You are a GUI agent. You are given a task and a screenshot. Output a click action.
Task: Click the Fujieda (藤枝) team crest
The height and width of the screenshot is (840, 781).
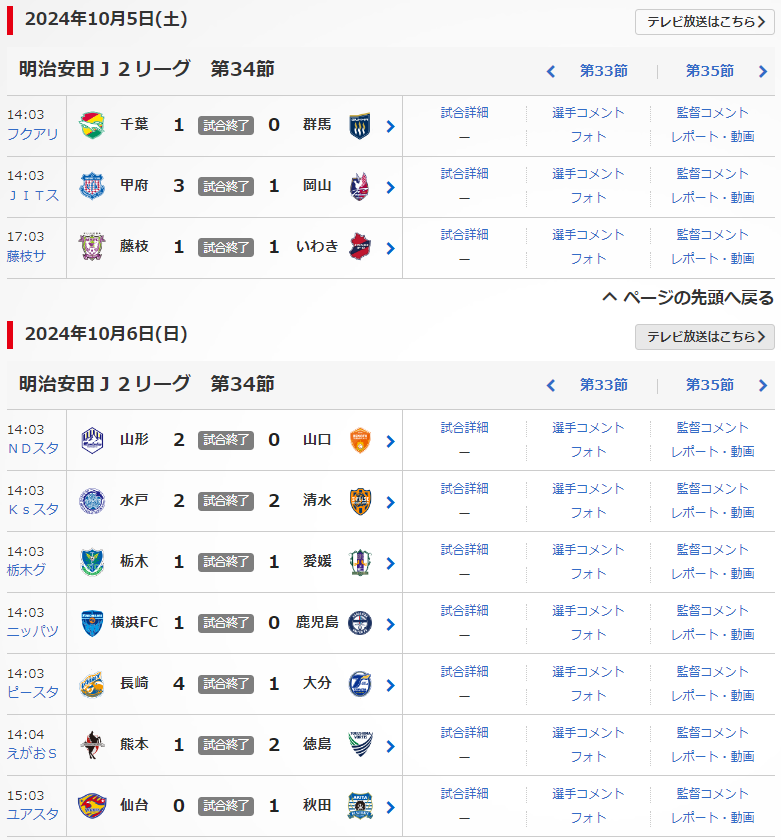[92, 247]
